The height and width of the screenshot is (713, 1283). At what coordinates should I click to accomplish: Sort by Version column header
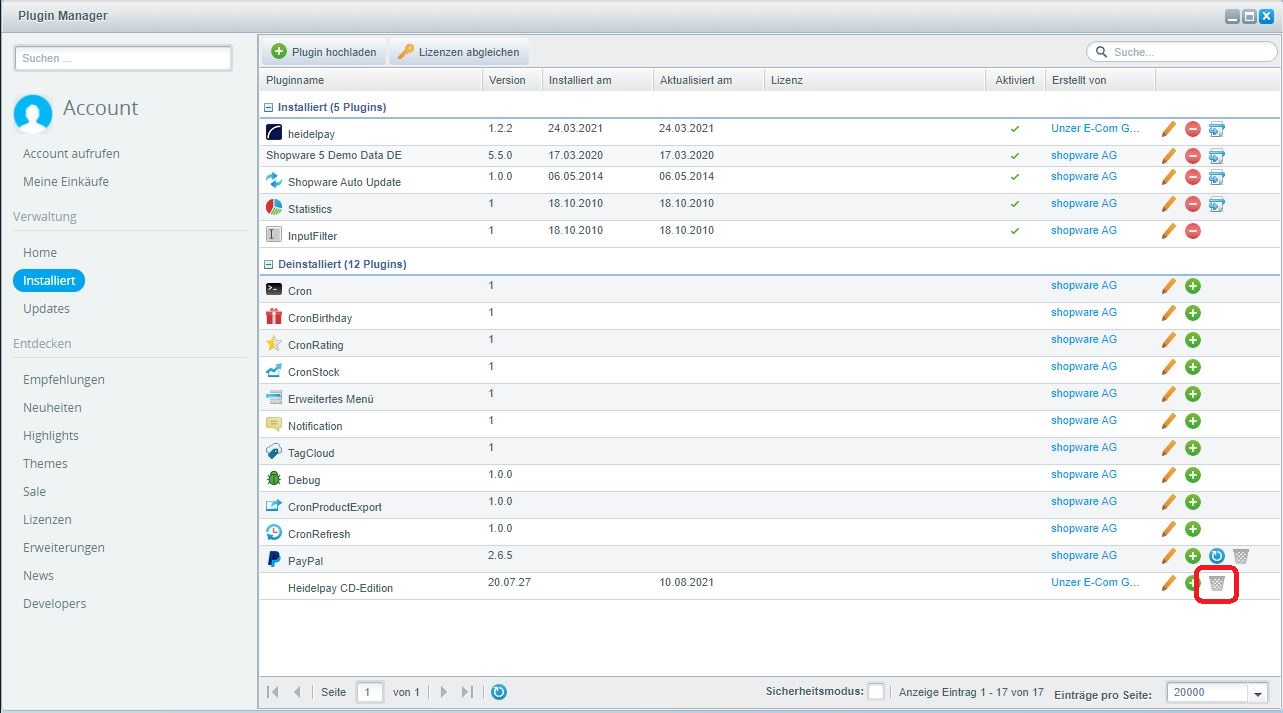coord(512,80)
